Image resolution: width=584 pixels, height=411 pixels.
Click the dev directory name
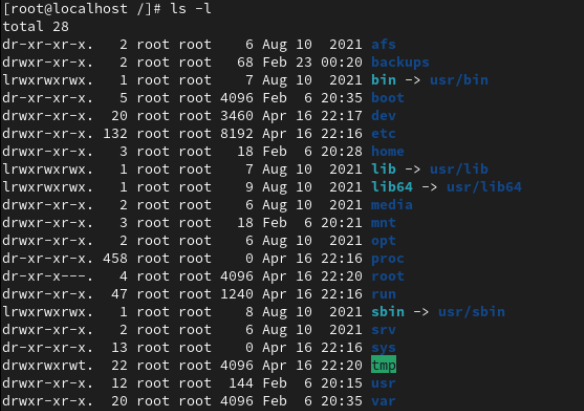coord(383,116)
